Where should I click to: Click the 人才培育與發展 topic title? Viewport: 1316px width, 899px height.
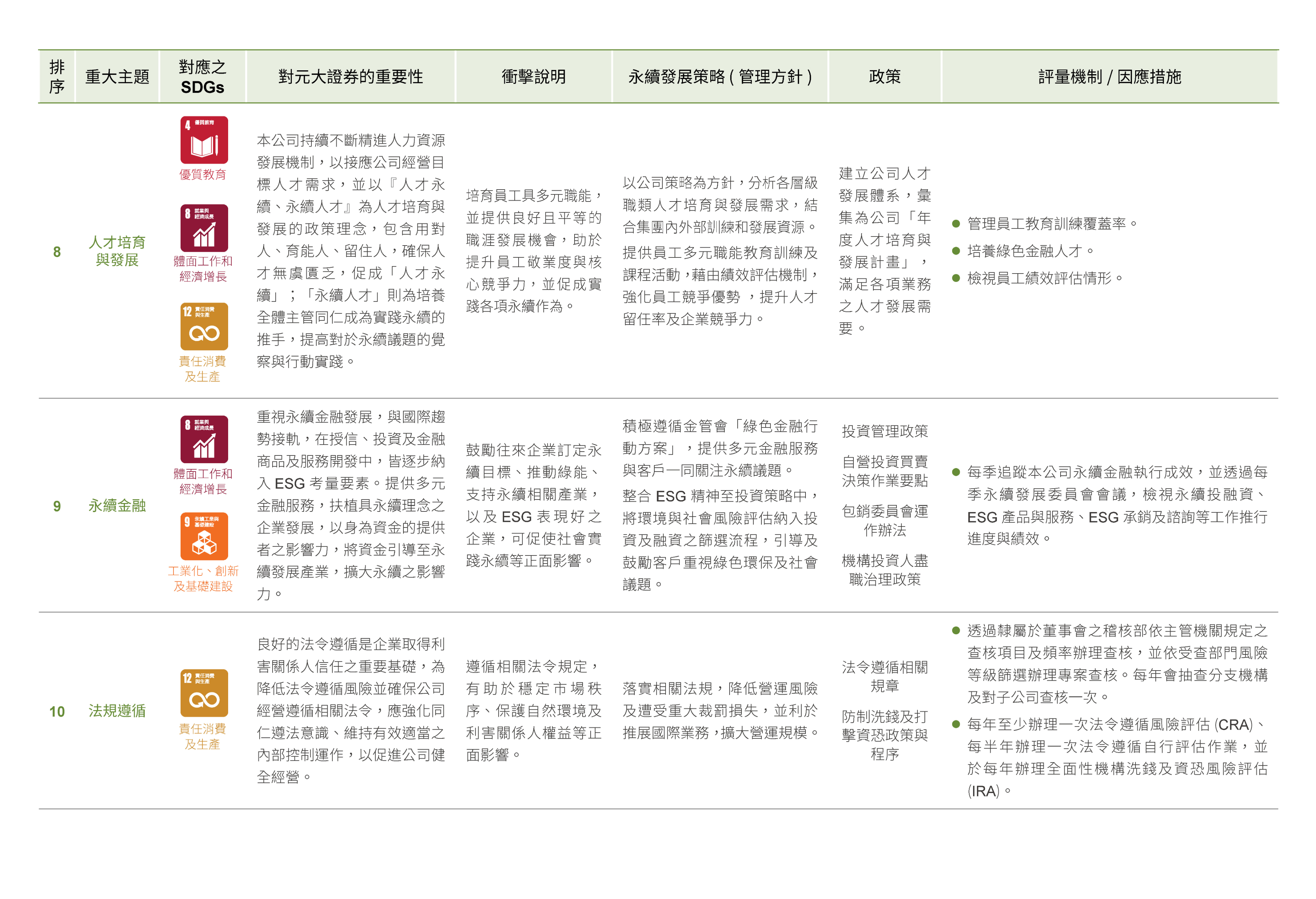click(117, 251)
